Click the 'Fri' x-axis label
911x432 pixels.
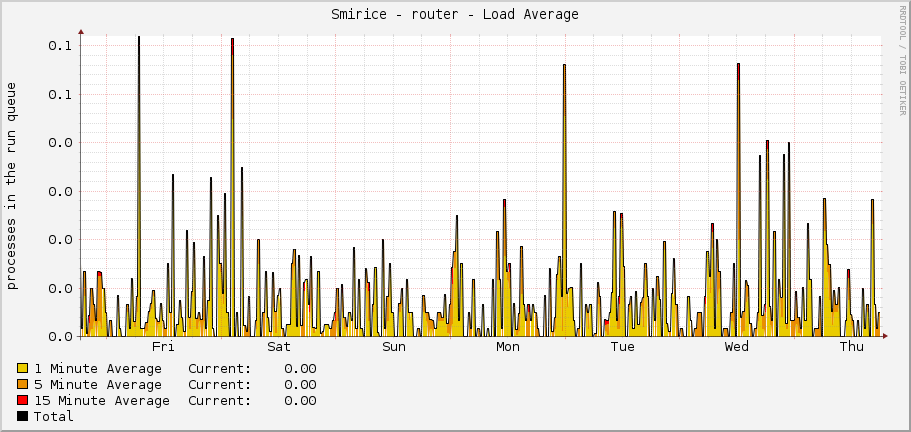point(163,347)
